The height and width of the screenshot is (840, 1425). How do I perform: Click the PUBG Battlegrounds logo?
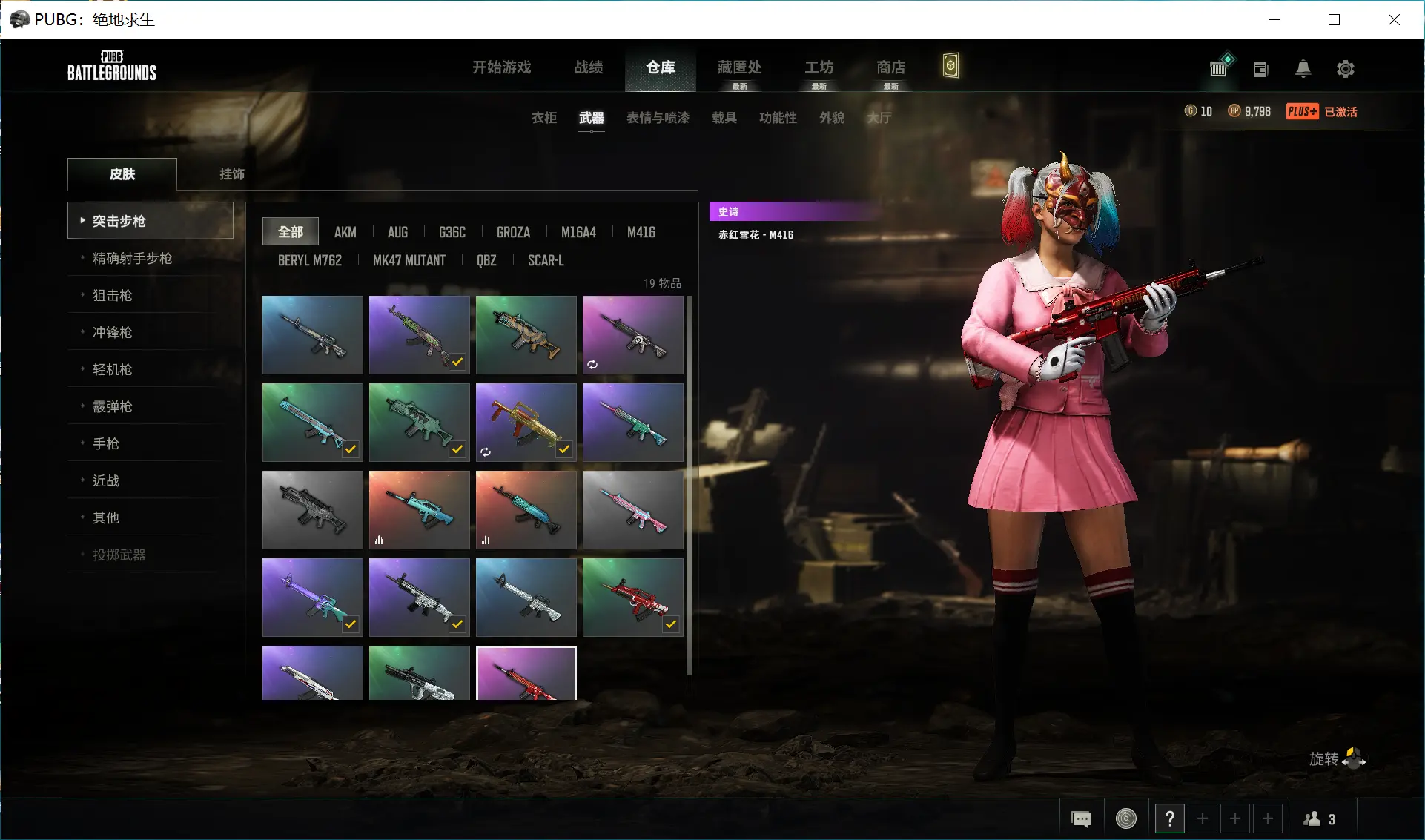click(112, 66)
